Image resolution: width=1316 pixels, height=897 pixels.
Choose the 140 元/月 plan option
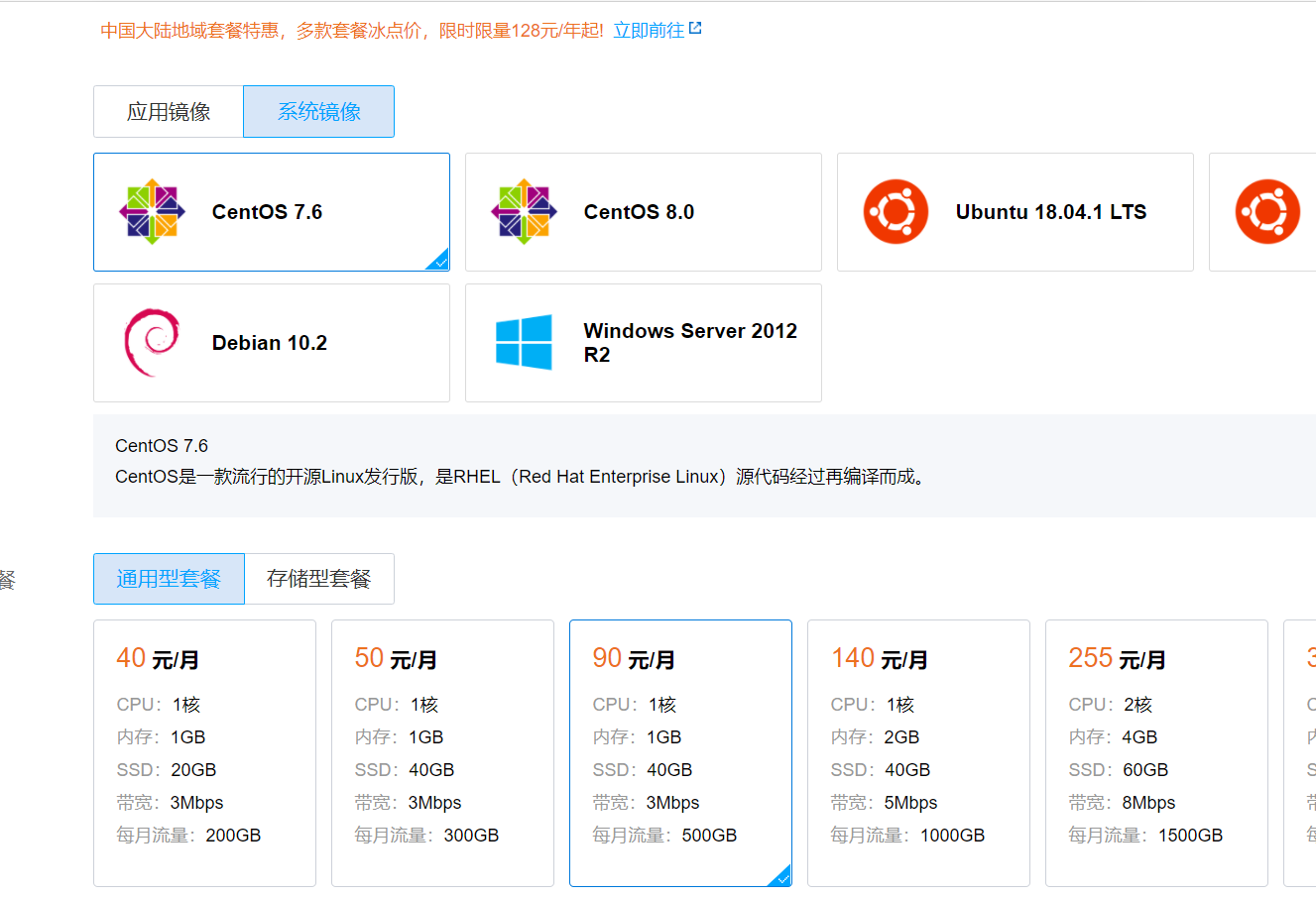pos(918,752)
